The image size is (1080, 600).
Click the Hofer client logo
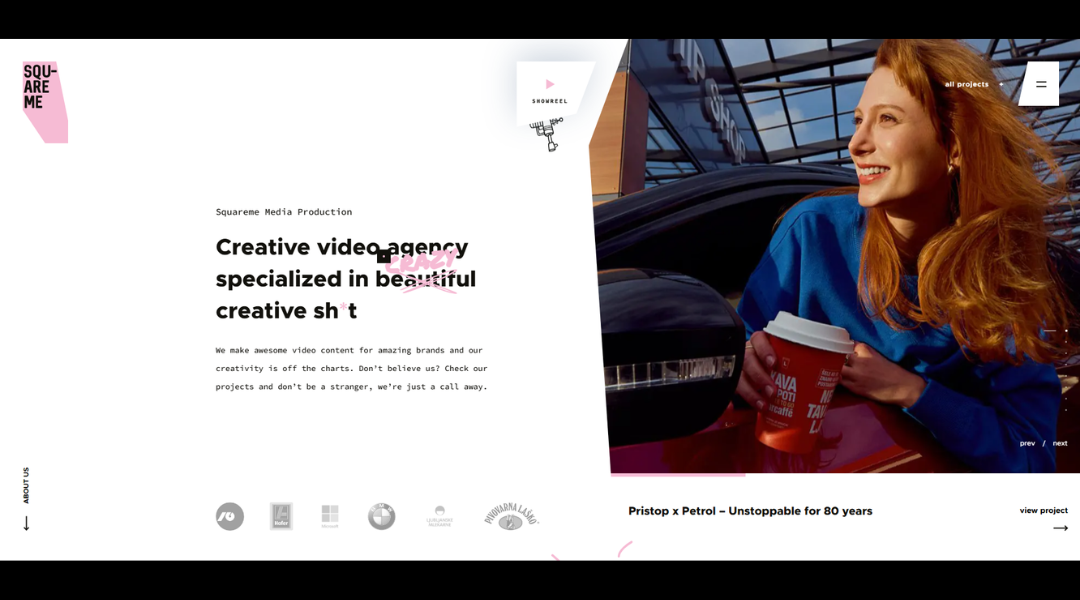click(x=281, y=516)
